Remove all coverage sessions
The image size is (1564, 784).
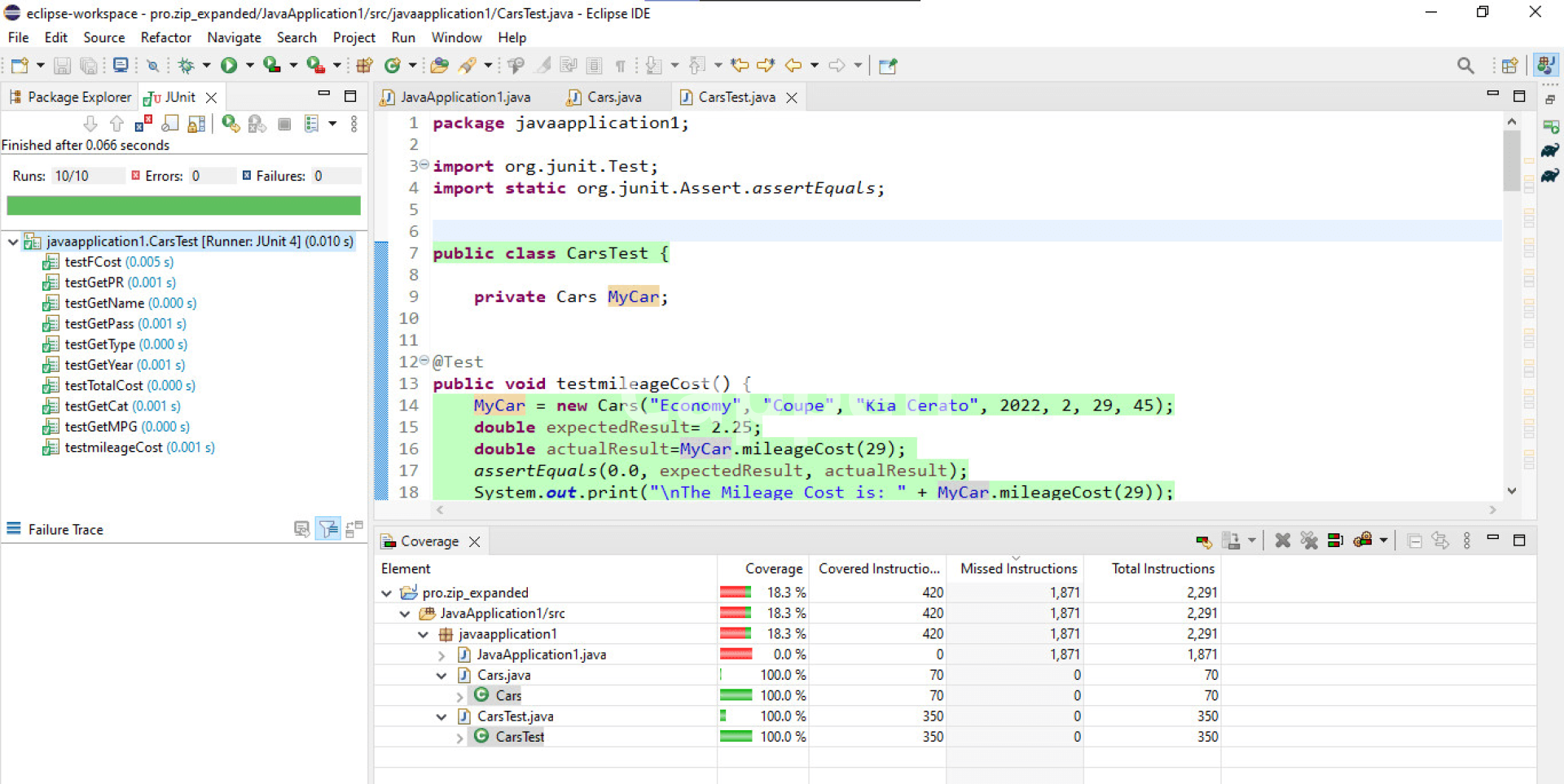[x=1309, y=541]
